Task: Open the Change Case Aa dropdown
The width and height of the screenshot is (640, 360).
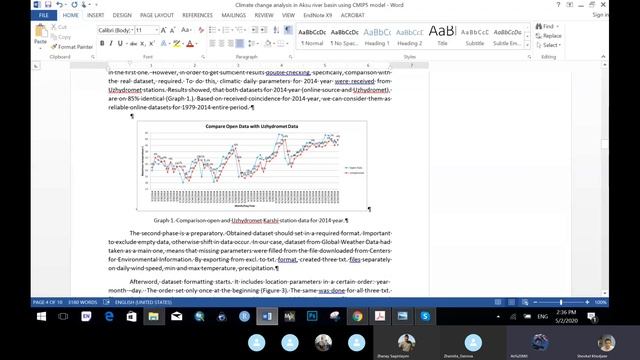Action: [186, 30]
